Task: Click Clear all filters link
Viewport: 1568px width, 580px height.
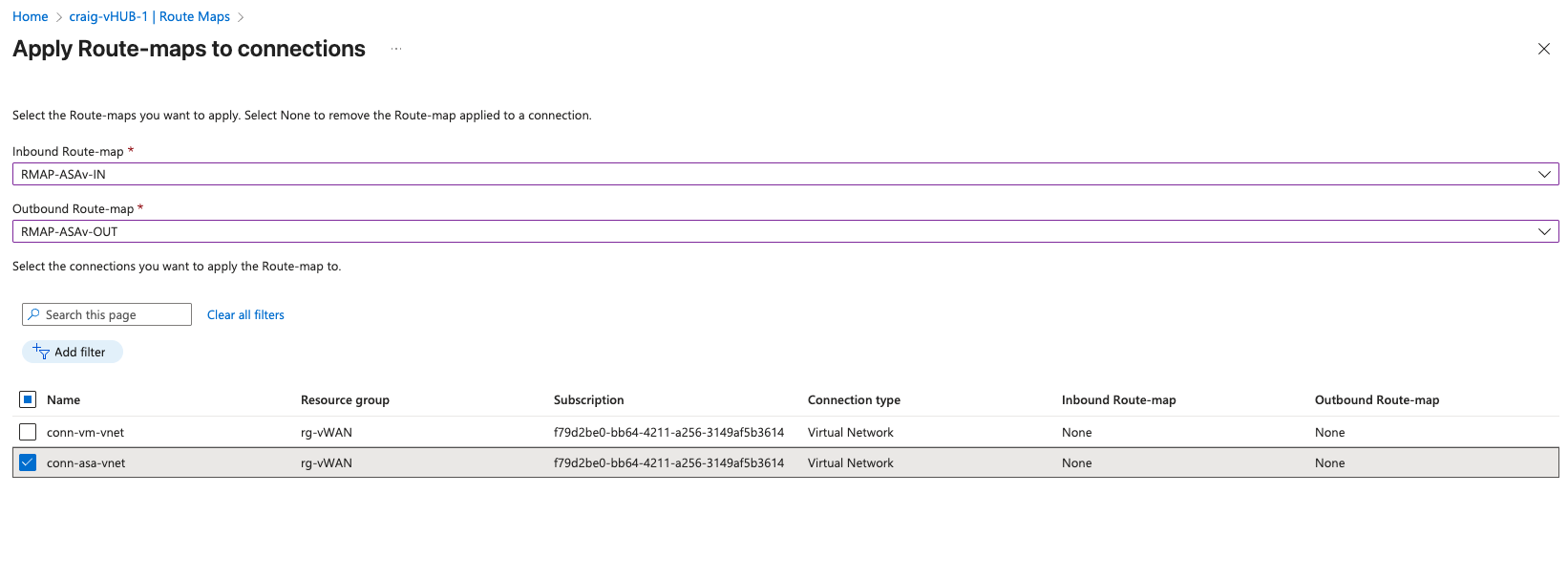Action: point(245,314)
